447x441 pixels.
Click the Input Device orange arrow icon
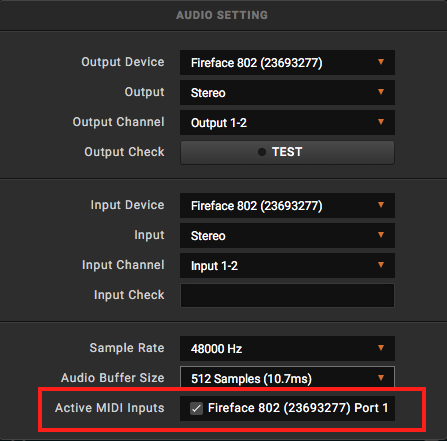381,205
